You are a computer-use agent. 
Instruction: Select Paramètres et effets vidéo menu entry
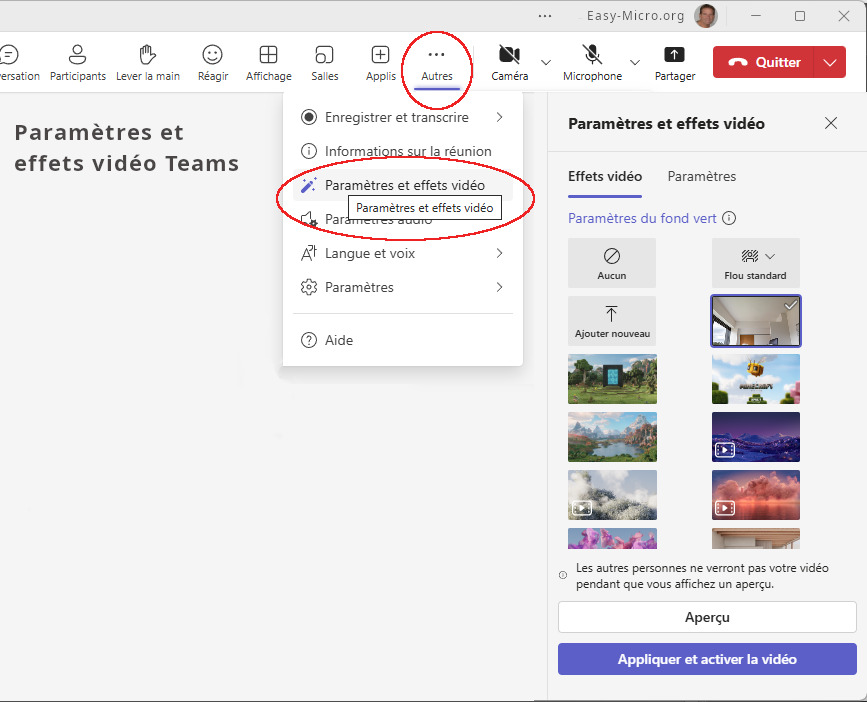coord(403,185)
